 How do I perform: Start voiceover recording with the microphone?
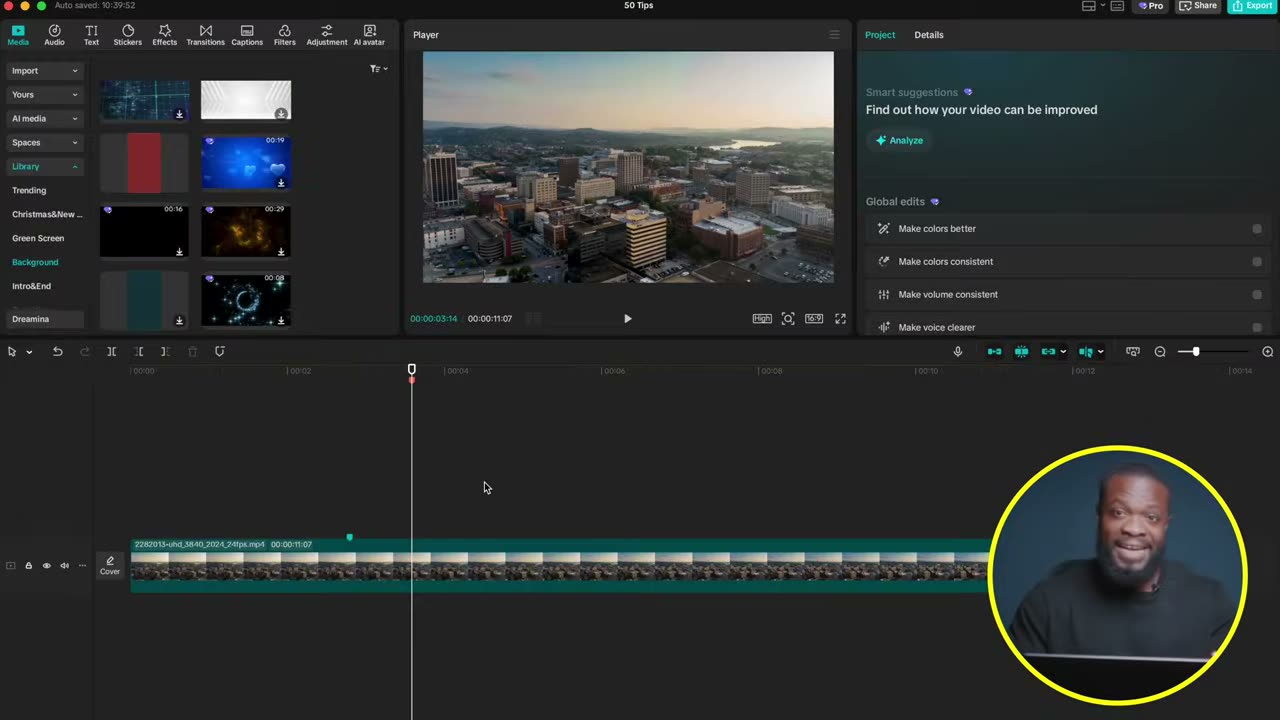pyautogui.click(x=958, y=352)
